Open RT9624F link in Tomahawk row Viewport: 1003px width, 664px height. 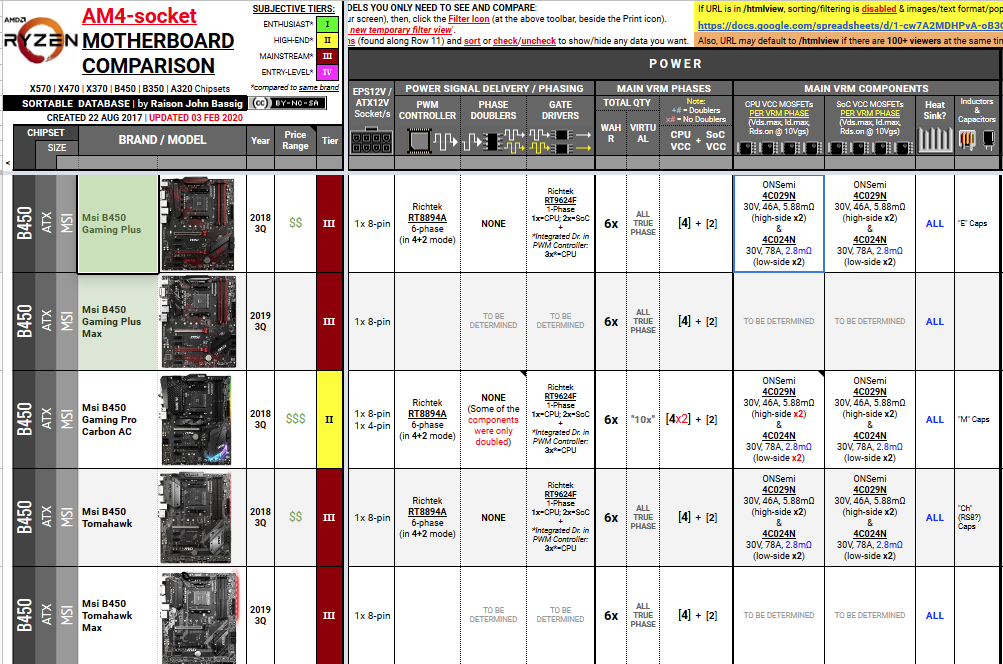click(x=560, y=494)
